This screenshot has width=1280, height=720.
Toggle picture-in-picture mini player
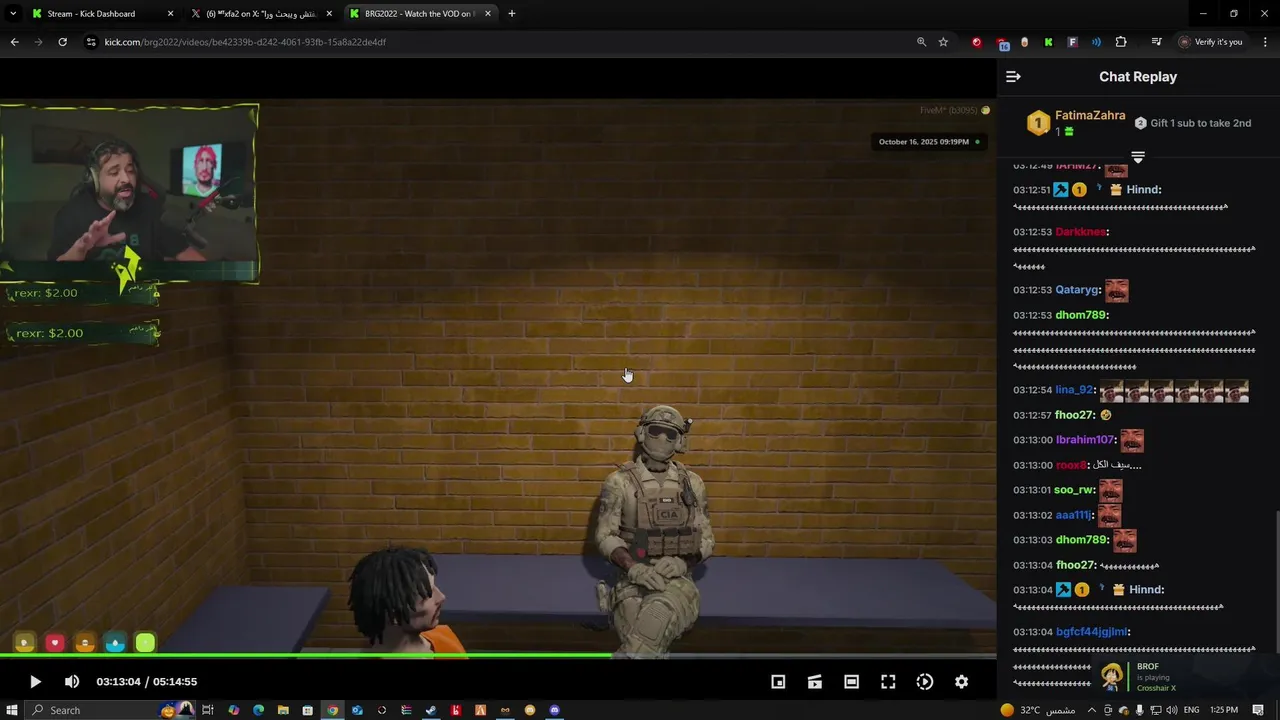778,682
